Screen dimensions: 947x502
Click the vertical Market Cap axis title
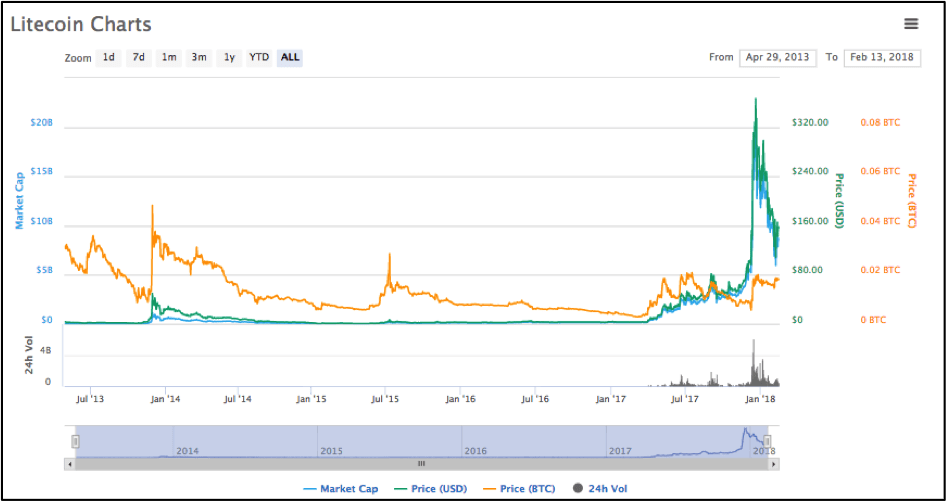tap(19, 199)
